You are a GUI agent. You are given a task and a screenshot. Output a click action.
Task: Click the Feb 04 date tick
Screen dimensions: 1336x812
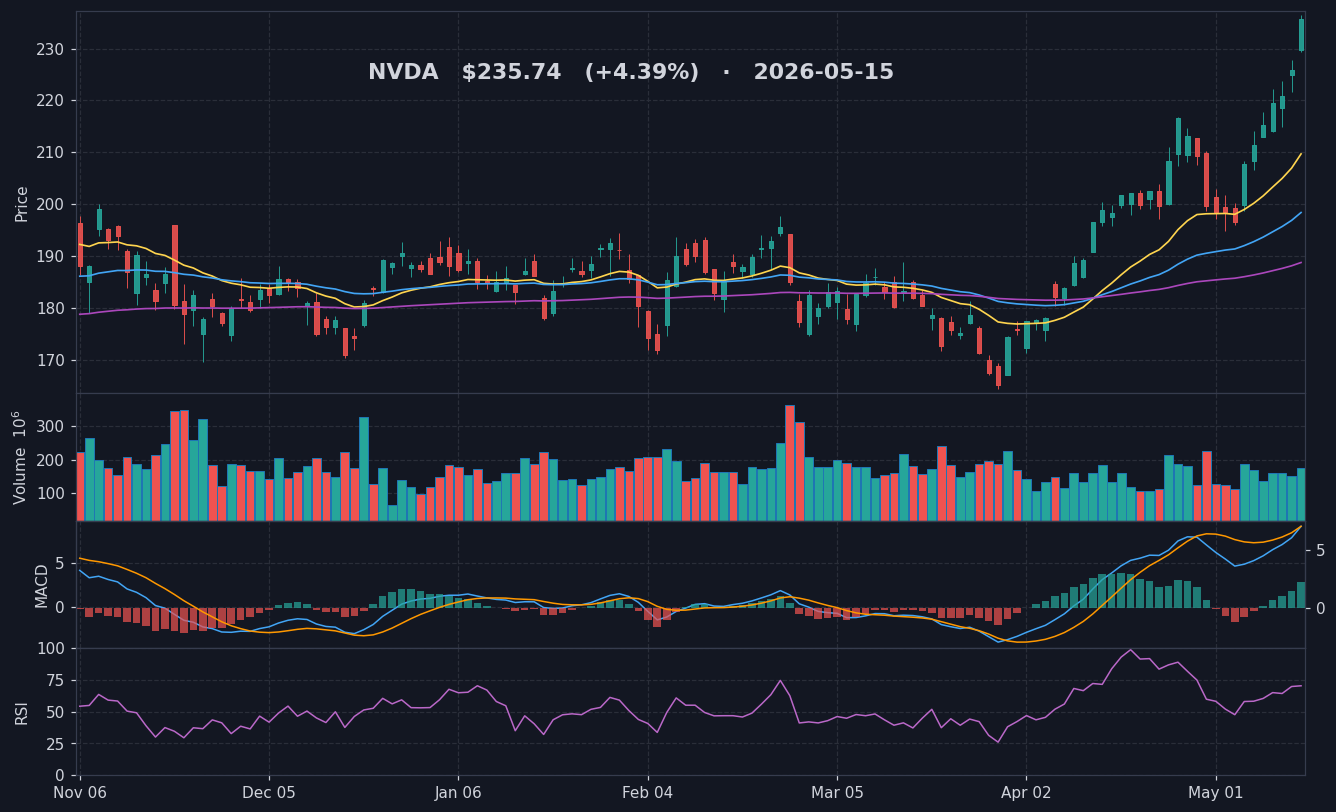click(x=648, y=793)
